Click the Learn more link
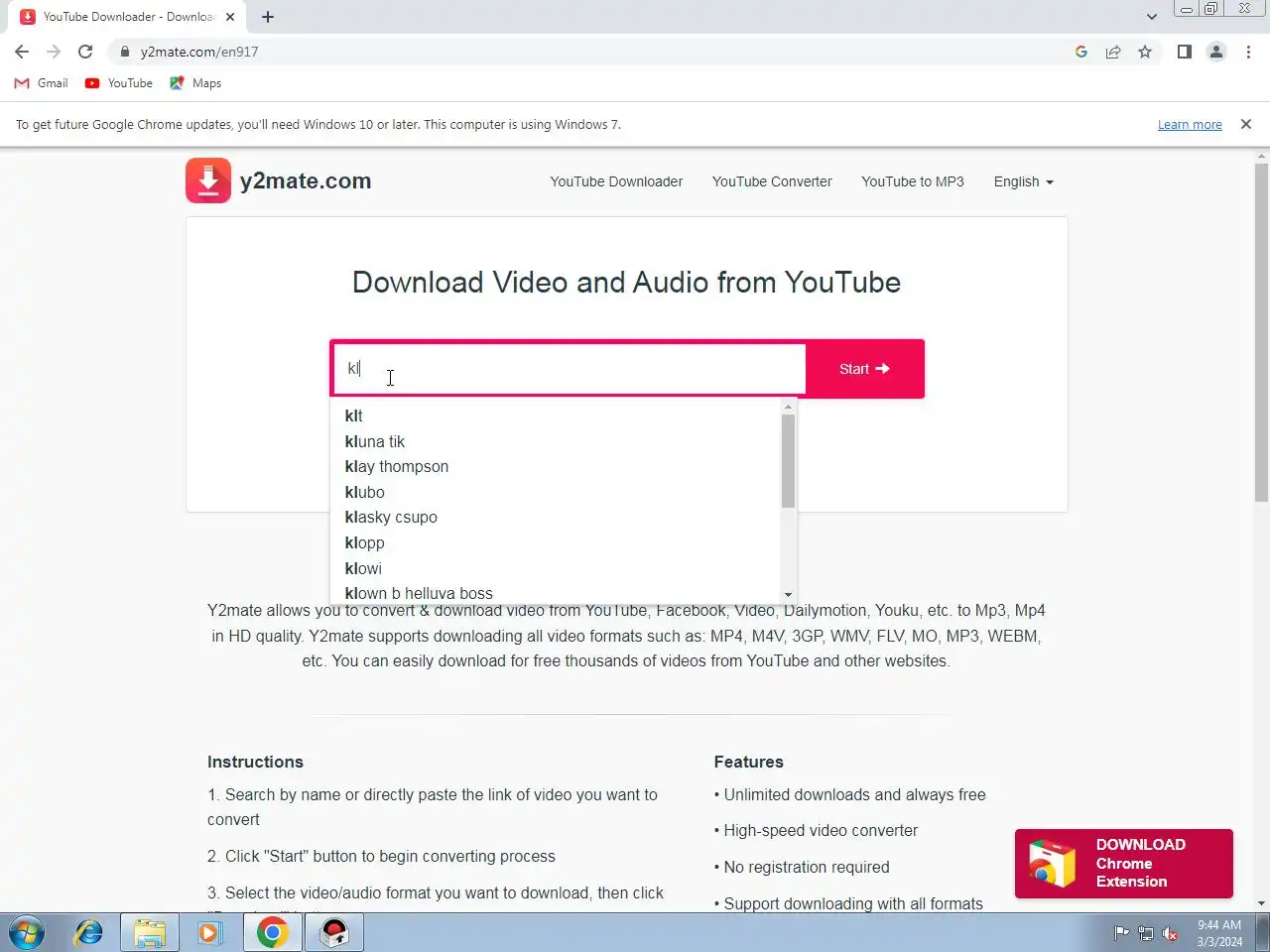 click(x=1190, y=125)
